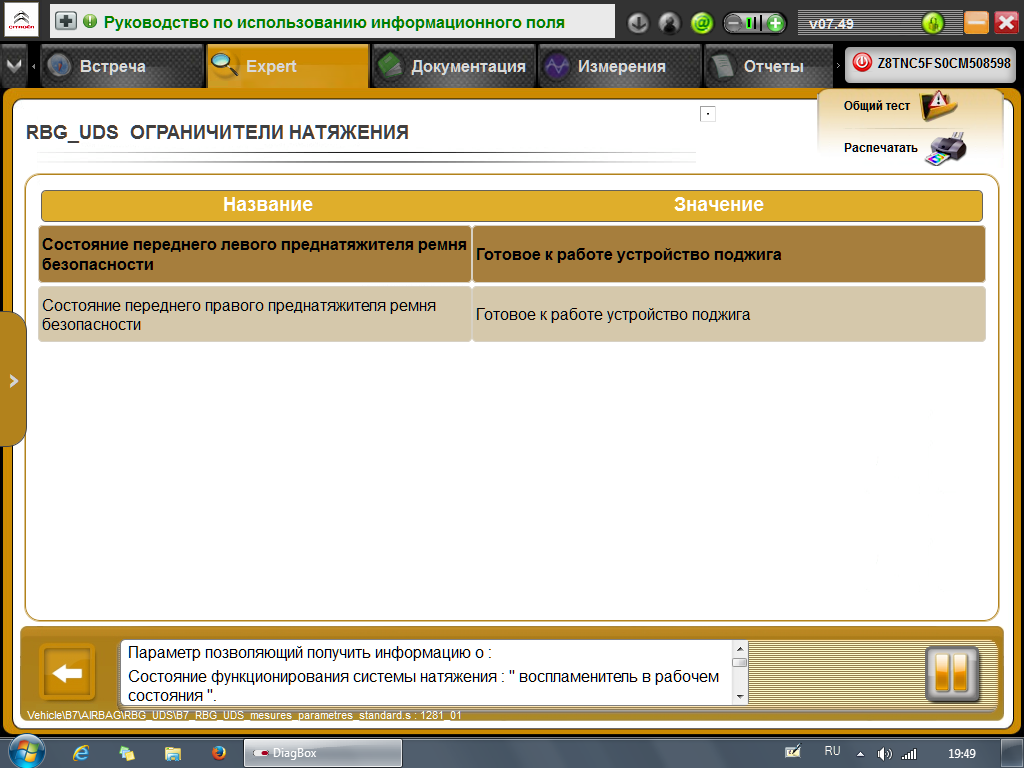Switch to the Expert tab
The height and width of the screenshot is (768, 1024).
(288, 66)
